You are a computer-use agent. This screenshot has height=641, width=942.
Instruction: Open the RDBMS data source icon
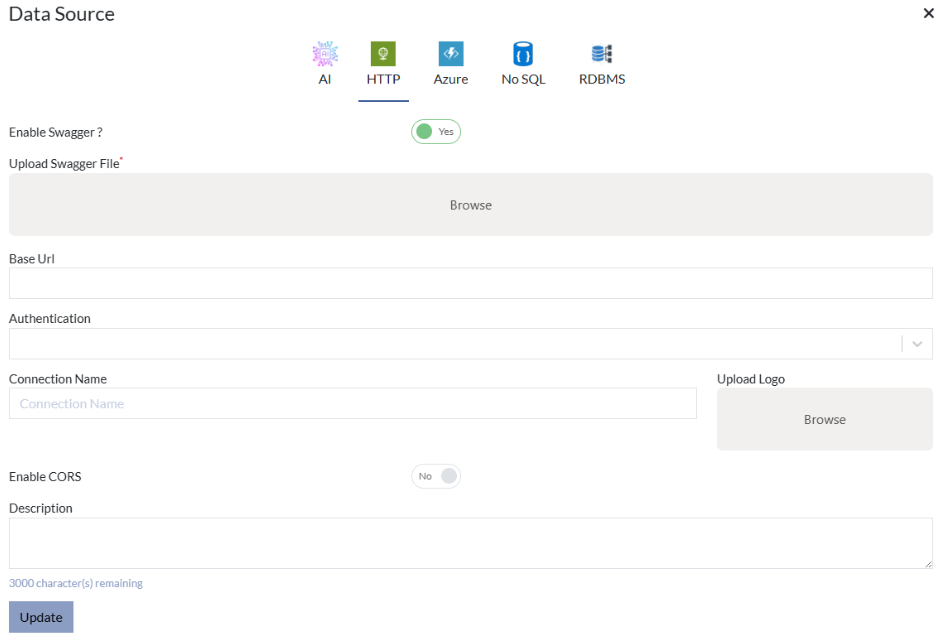601,54
